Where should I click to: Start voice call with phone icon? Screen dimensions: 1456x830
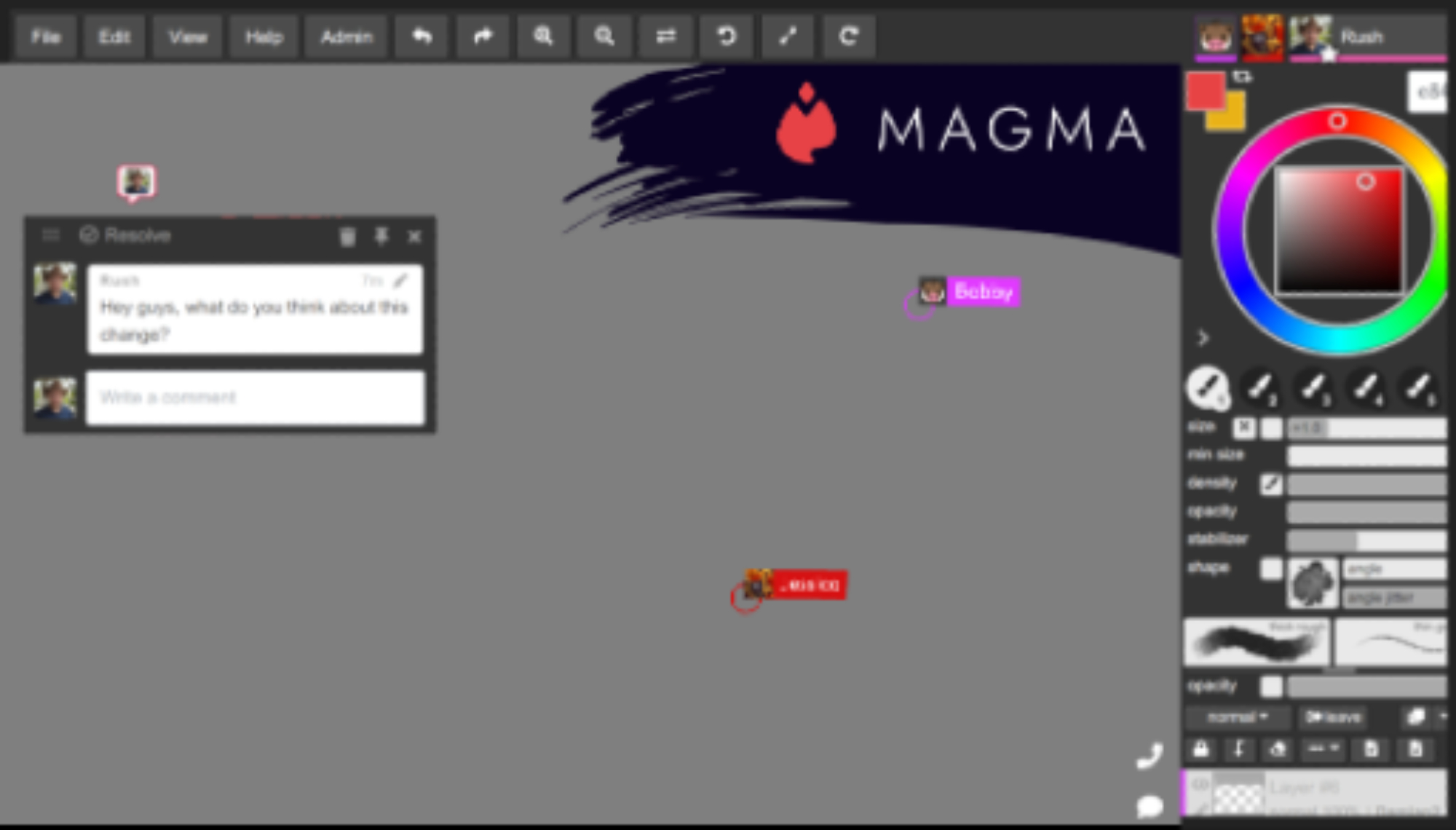pos(1150,756)
